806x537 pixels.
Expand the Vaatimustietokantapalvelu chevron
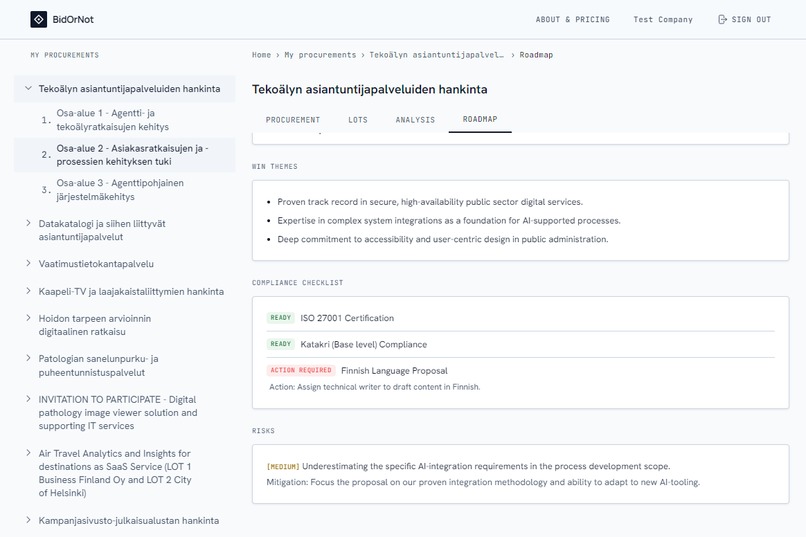click(28, 263)
